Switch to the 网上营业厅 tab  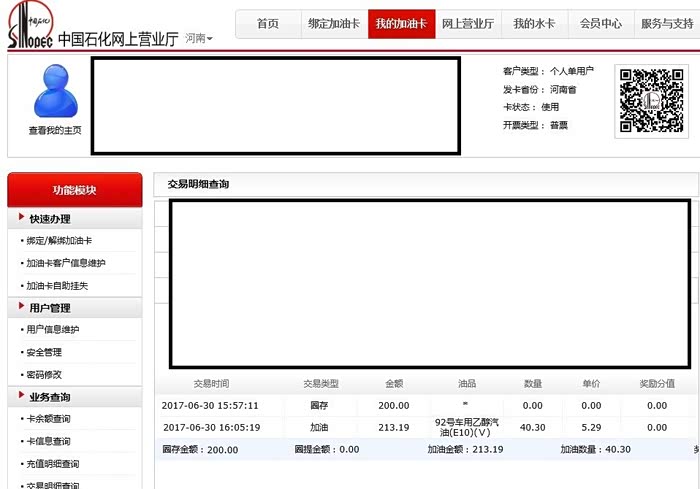[x=468, y=23]
